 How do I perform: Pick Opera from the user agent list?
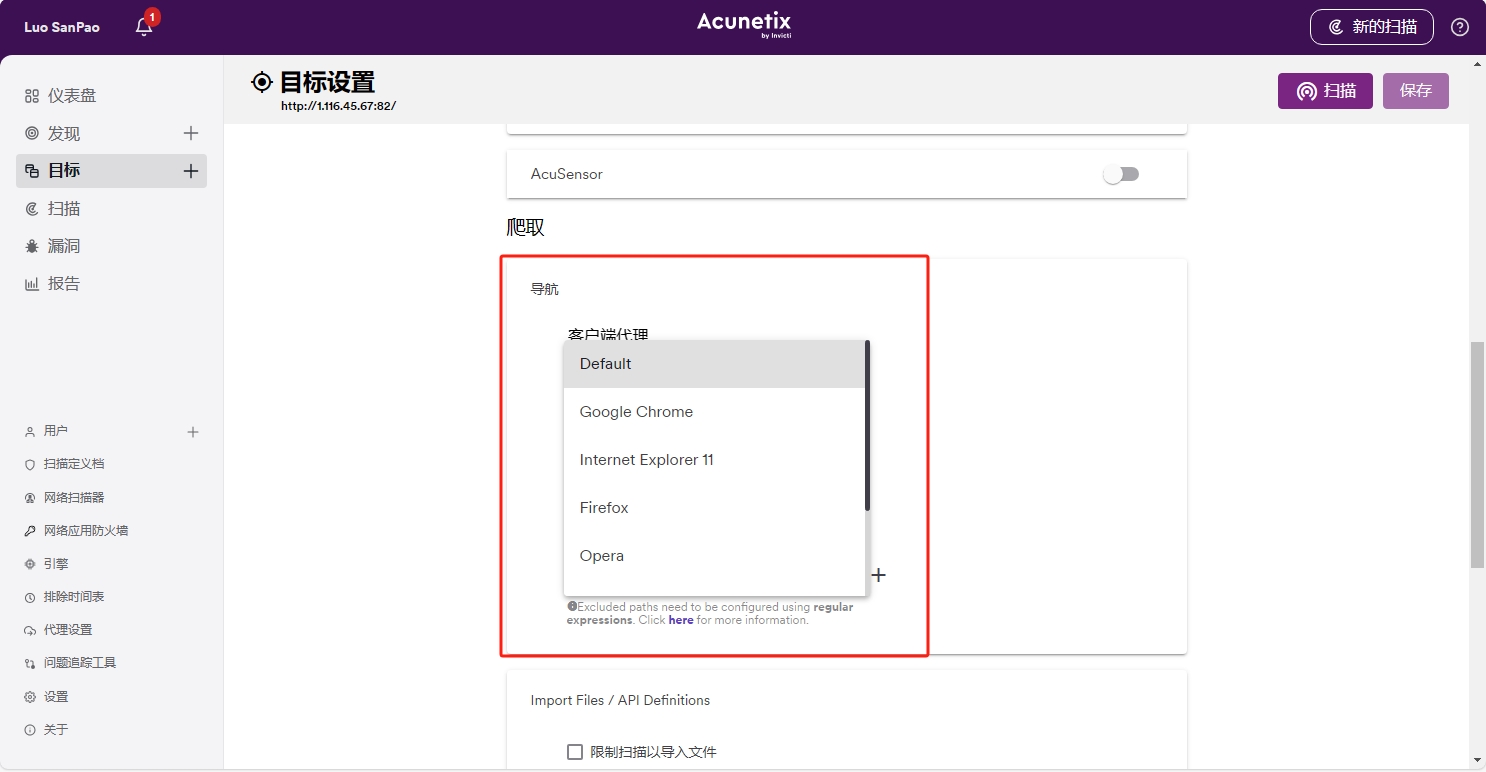tap(714, 556)
